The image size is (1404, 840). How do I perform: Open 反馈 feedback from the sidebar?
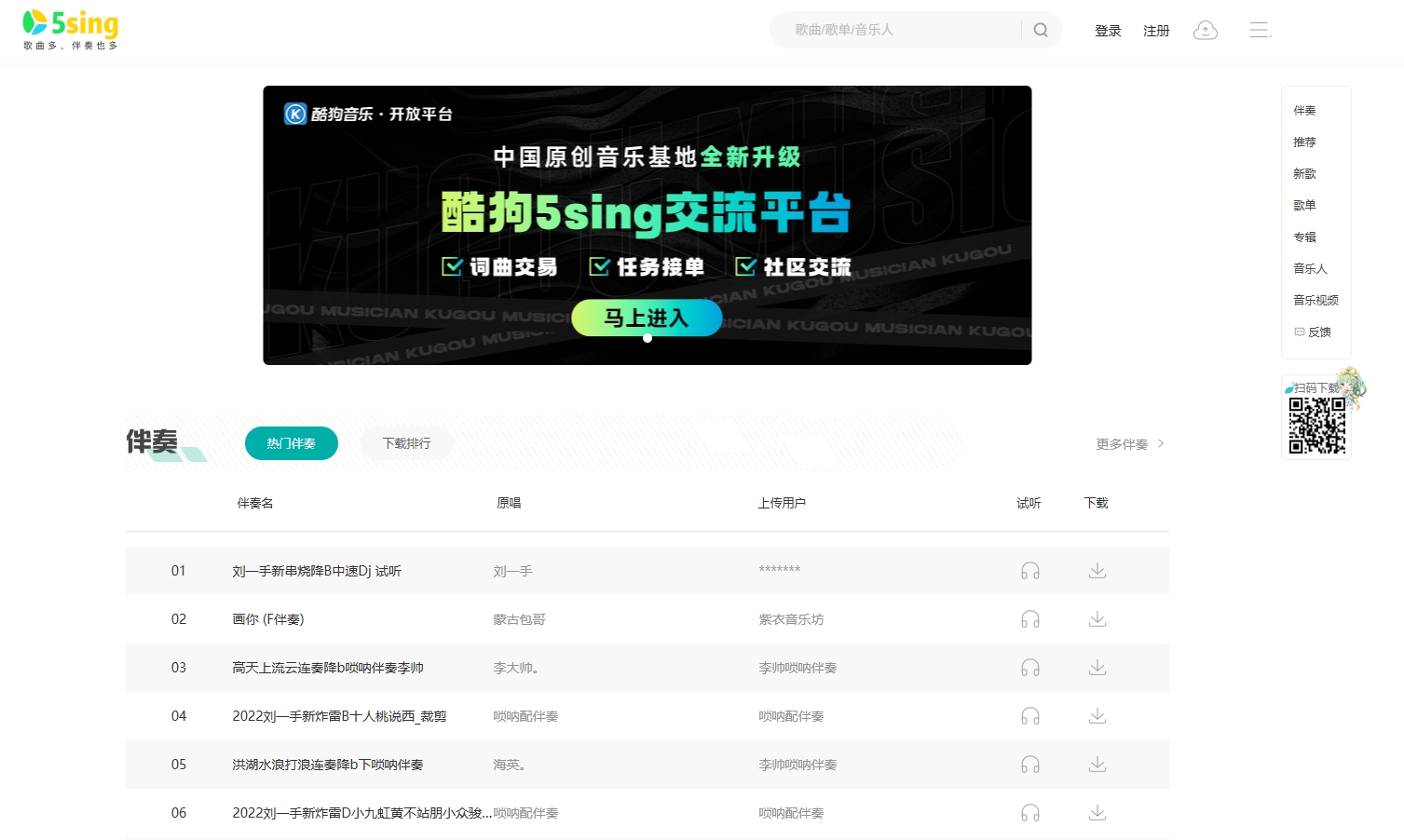[1315, 332]
